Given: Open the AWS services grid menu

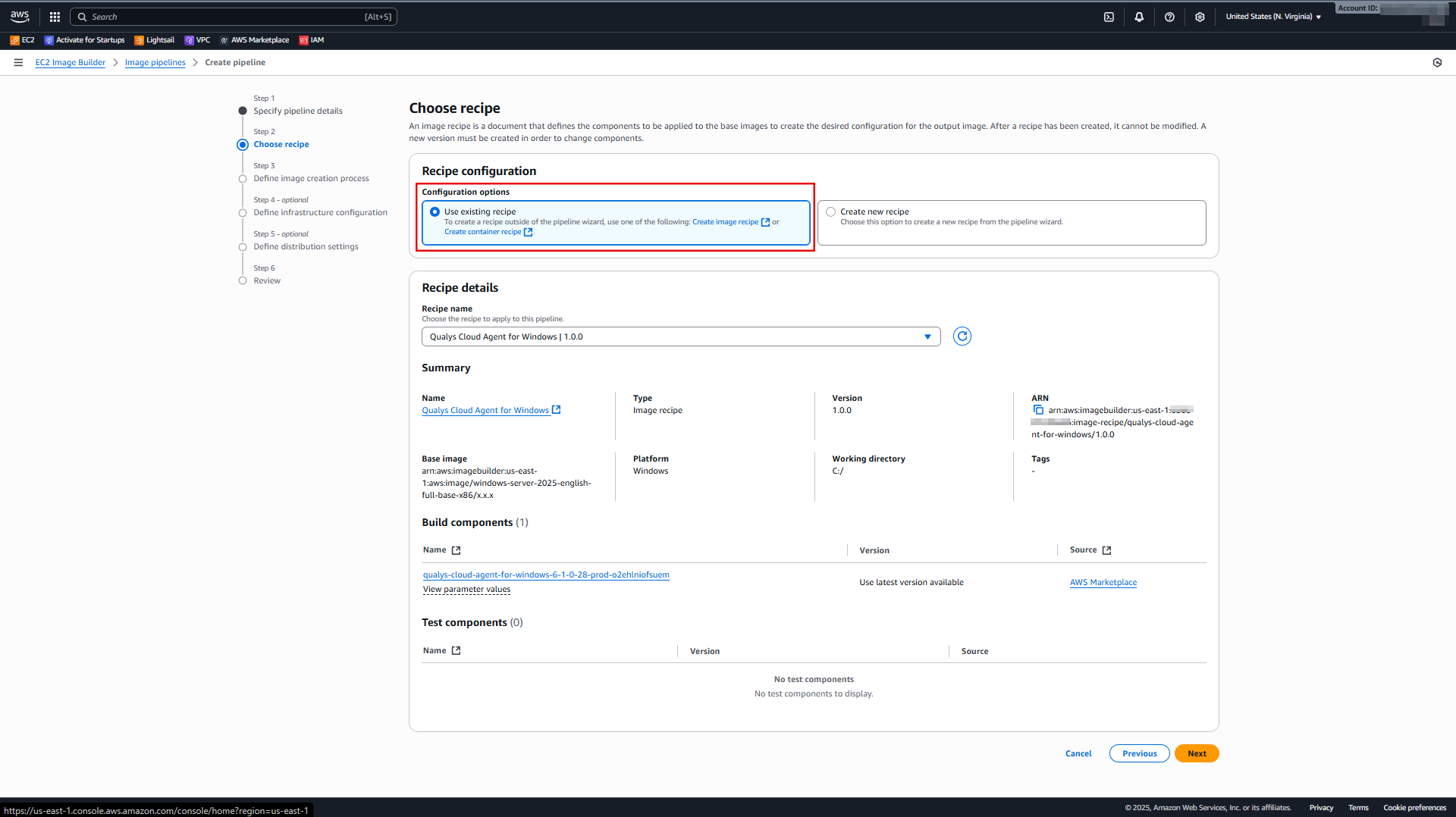Looking at the screenshot, I should point(55,17).
